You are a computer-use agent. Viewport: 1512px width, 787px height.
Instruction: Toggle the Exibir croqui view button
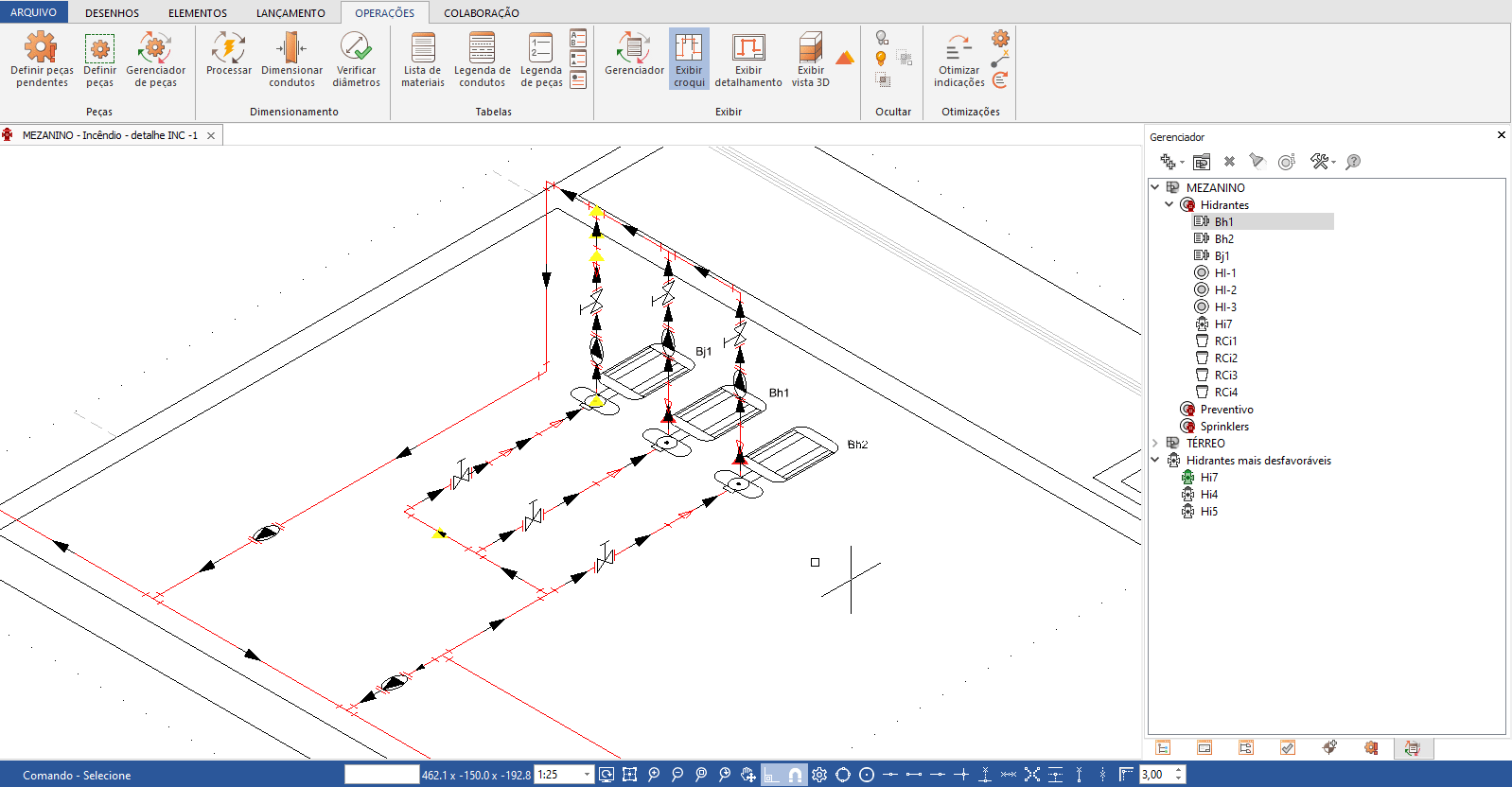[x=689, y=59]
